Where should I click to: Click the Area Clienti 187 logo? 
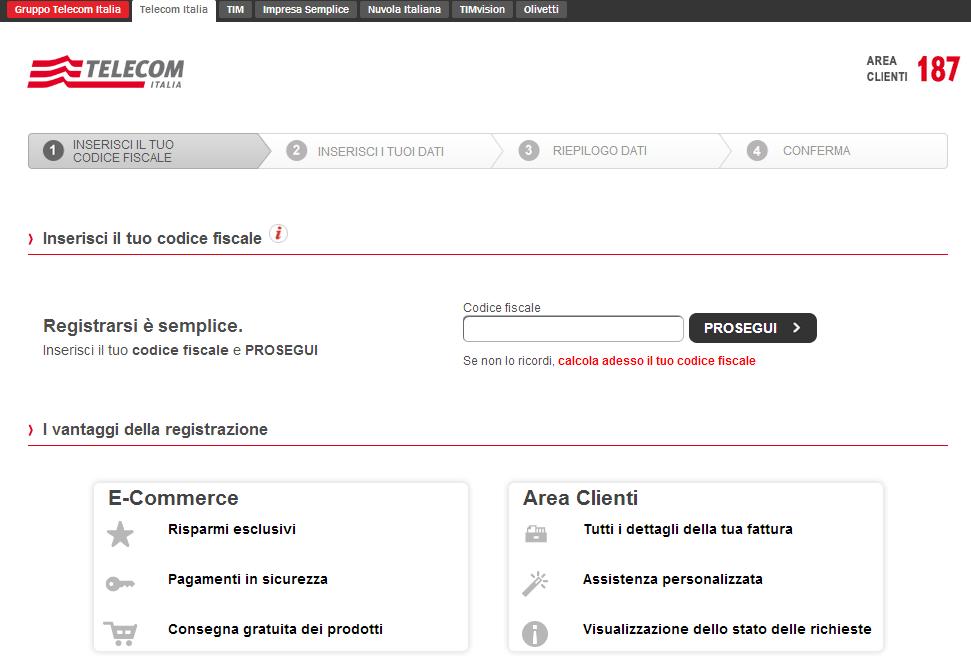point(913,69)
